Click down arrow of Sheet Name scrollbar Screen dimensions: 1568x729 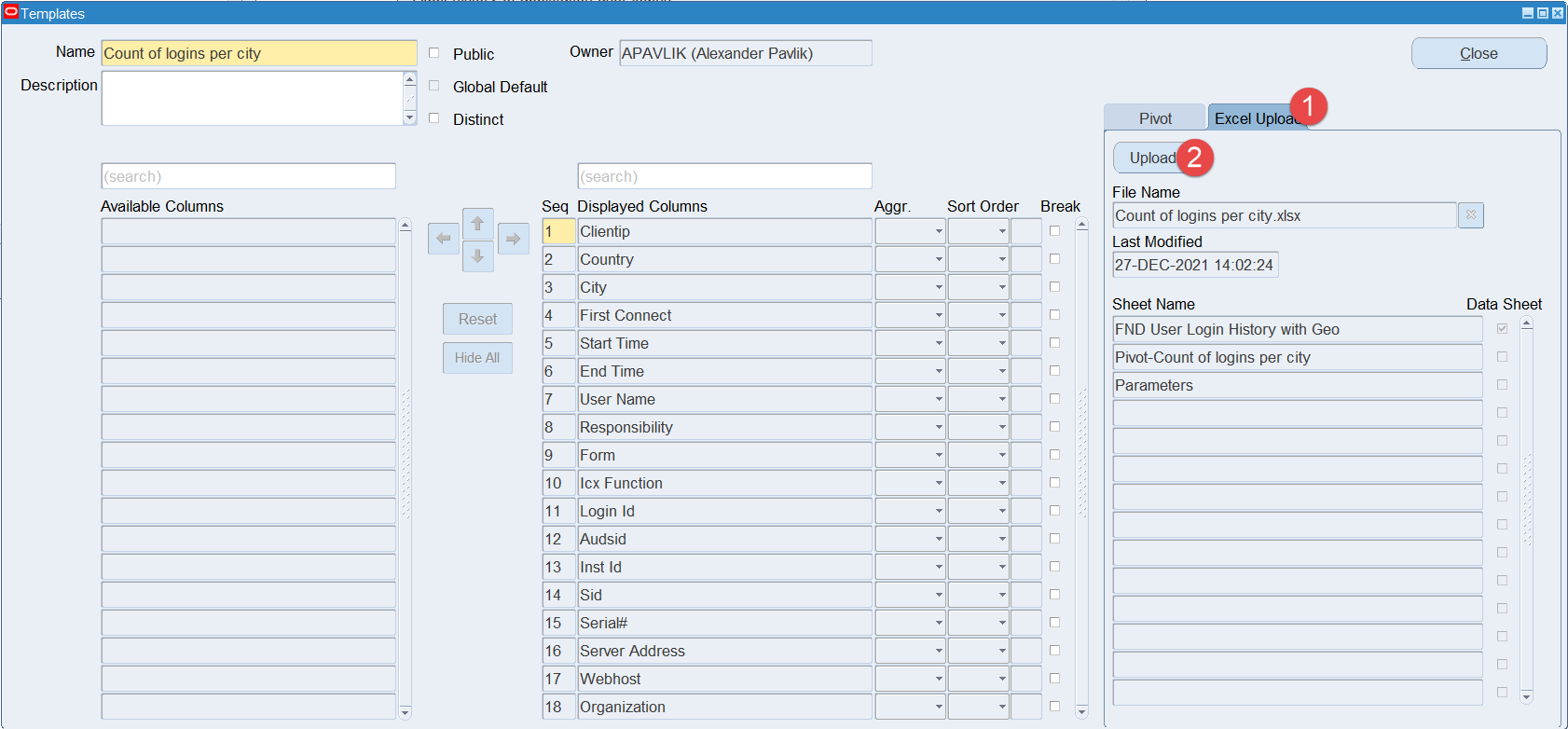click(1527, 696)
